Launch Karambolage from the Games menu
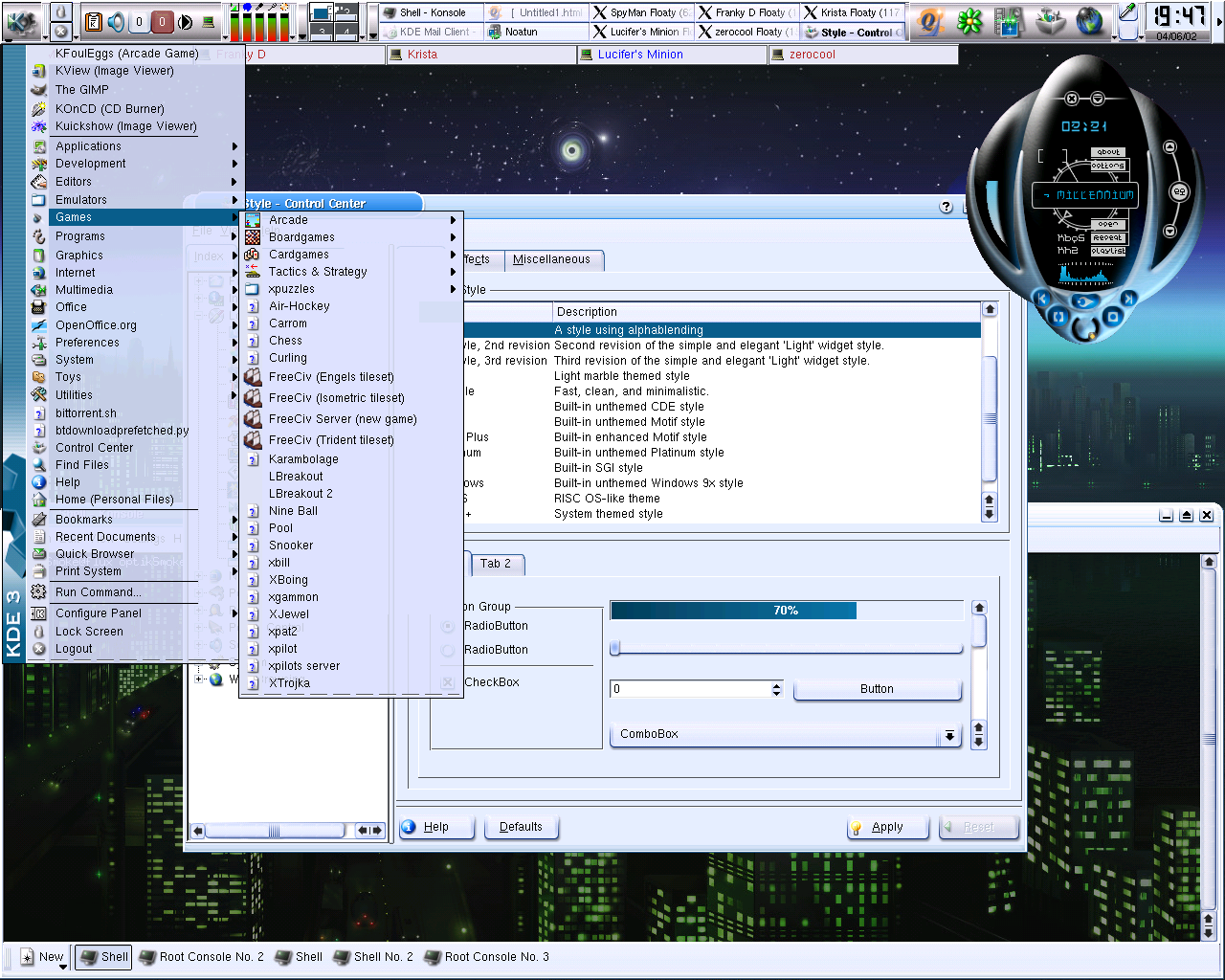The width and height of the screenshot is (1225, 980). coord(350,459)
